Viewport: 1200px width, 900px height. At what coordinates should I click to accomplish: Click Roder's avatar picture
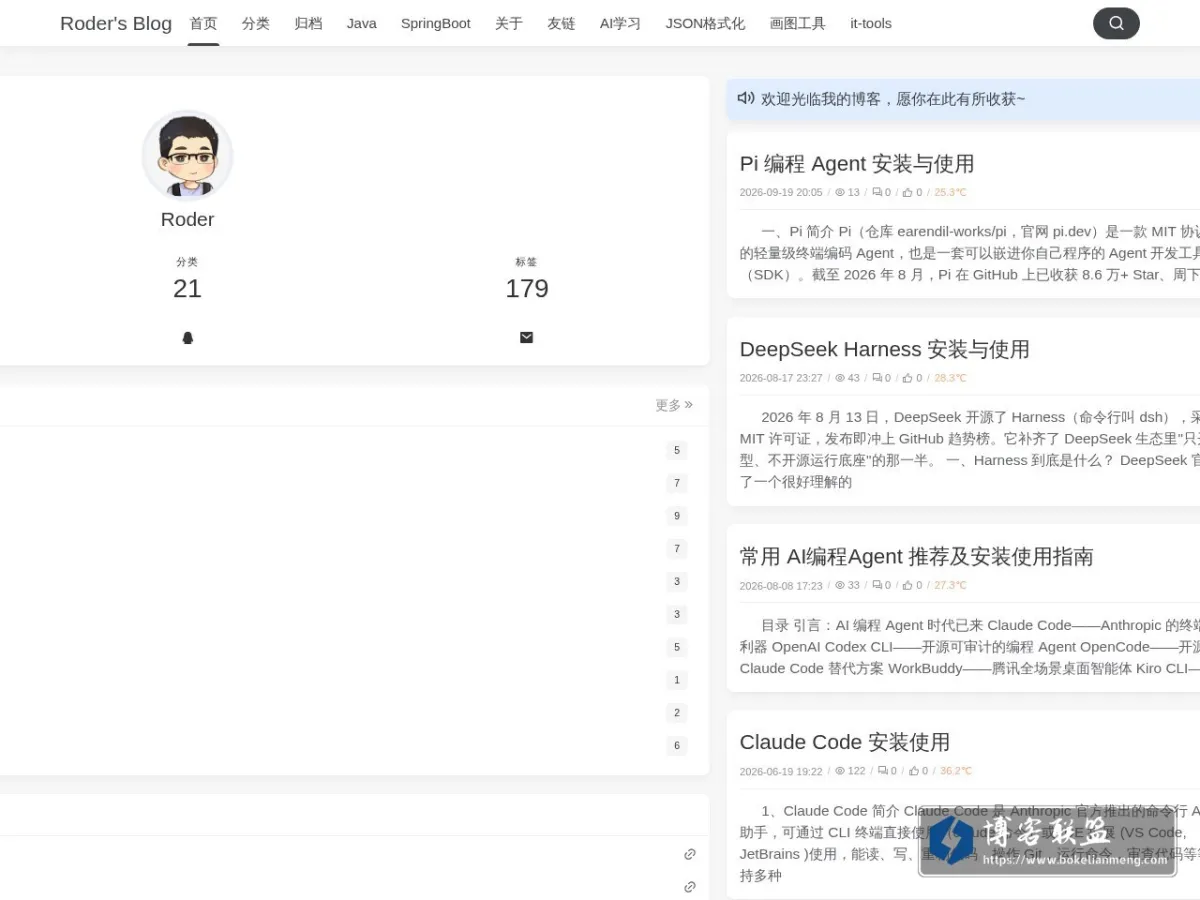coord(187,156)
